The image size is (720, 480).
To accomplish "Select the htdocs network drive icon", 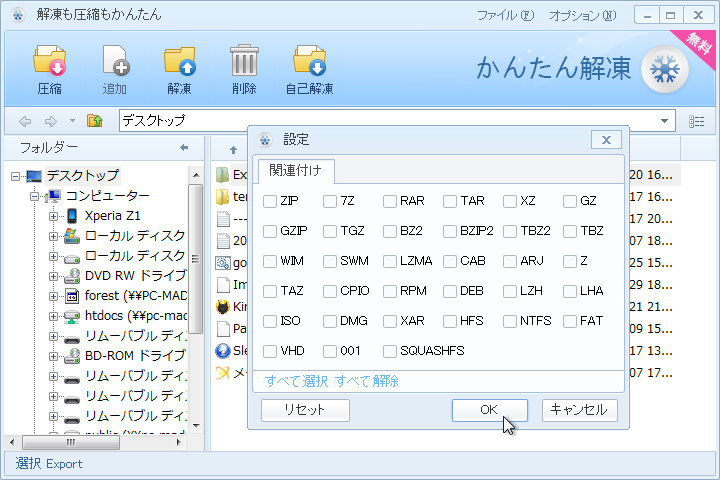I will 72,316.
